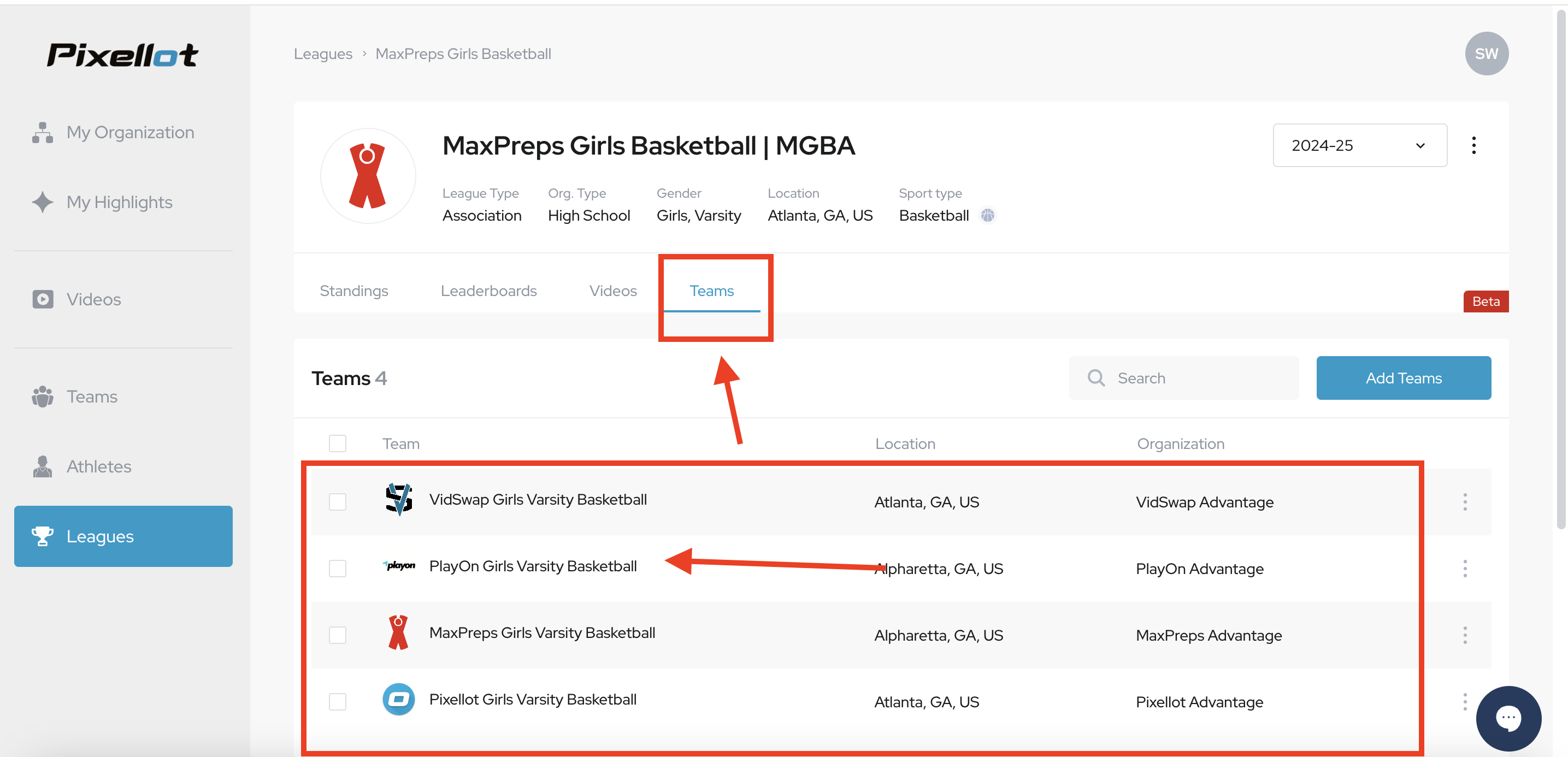Click MaxPreps Girls Basketball breadcrumb

point(463,54)
